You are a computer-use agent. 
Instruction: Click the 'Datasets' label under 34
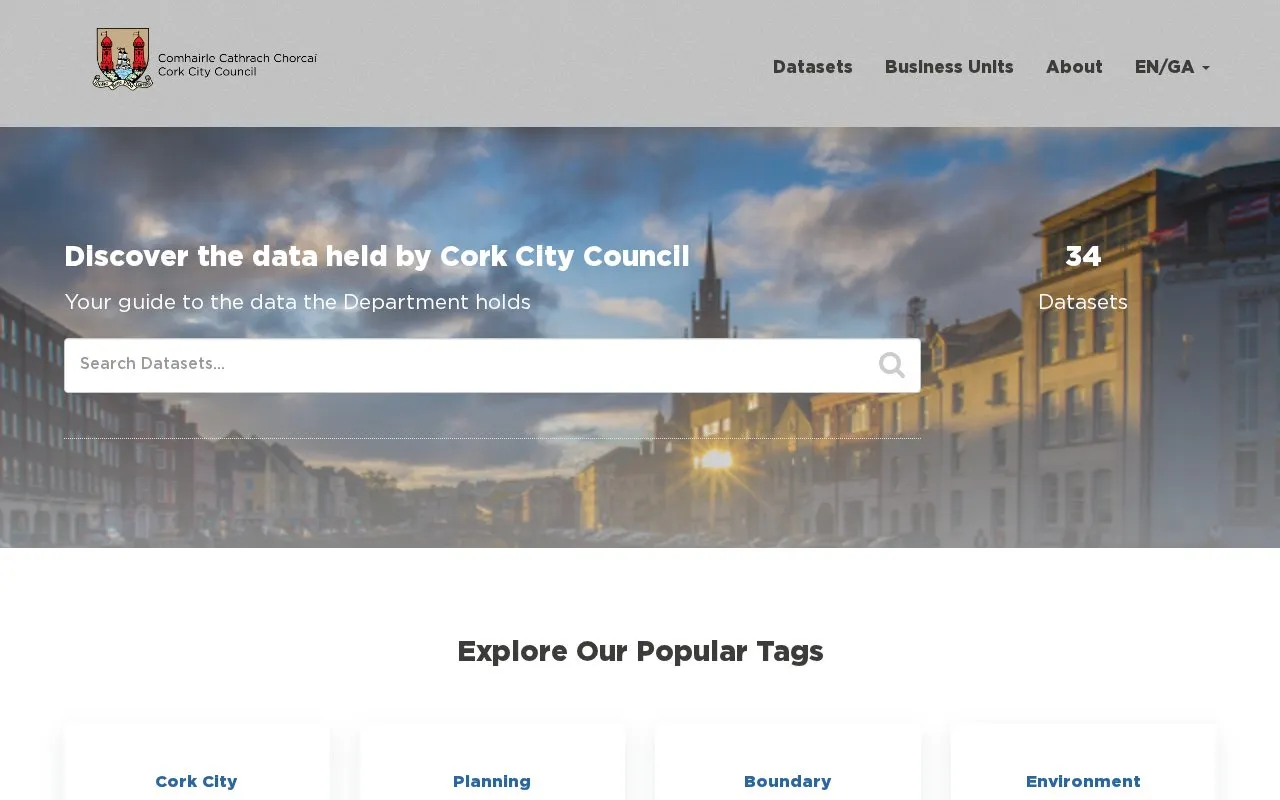[x=1083, y=302]
